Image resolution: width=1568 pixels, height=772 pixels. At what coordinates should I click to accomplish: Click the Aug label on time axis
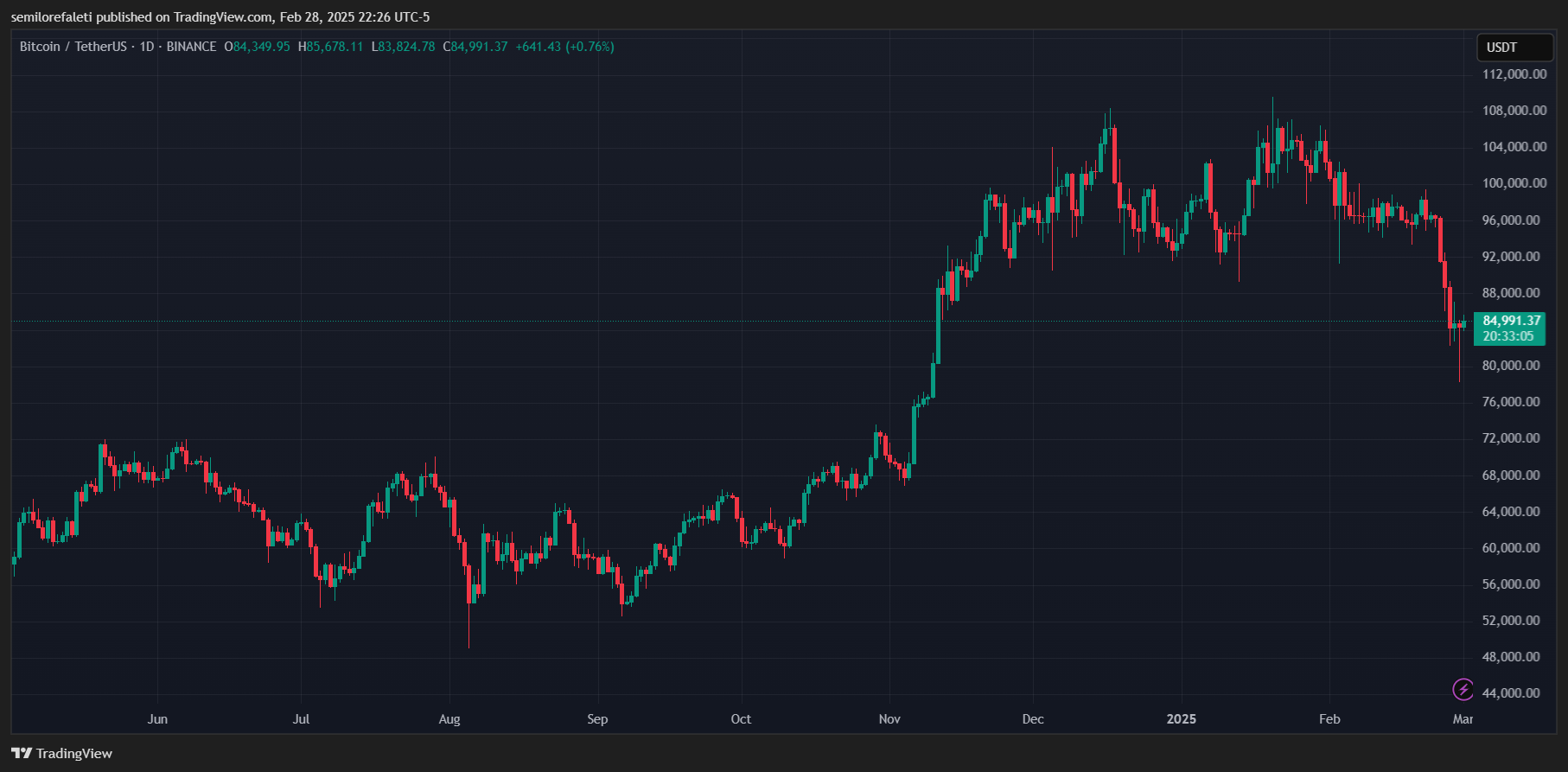coord(449,719)
